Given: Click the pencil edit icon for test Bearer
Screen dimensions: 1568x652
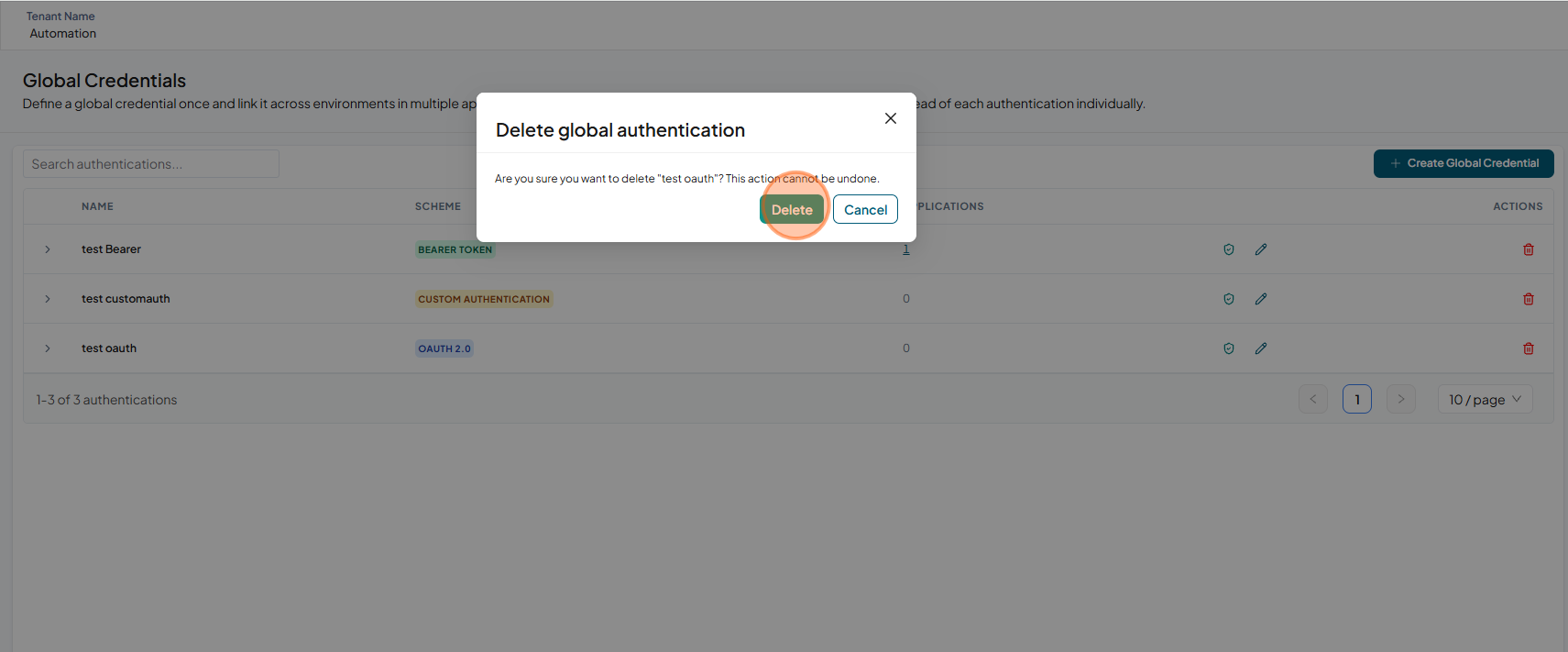Looking at the screenshot, I should (x=1261, y=249).
